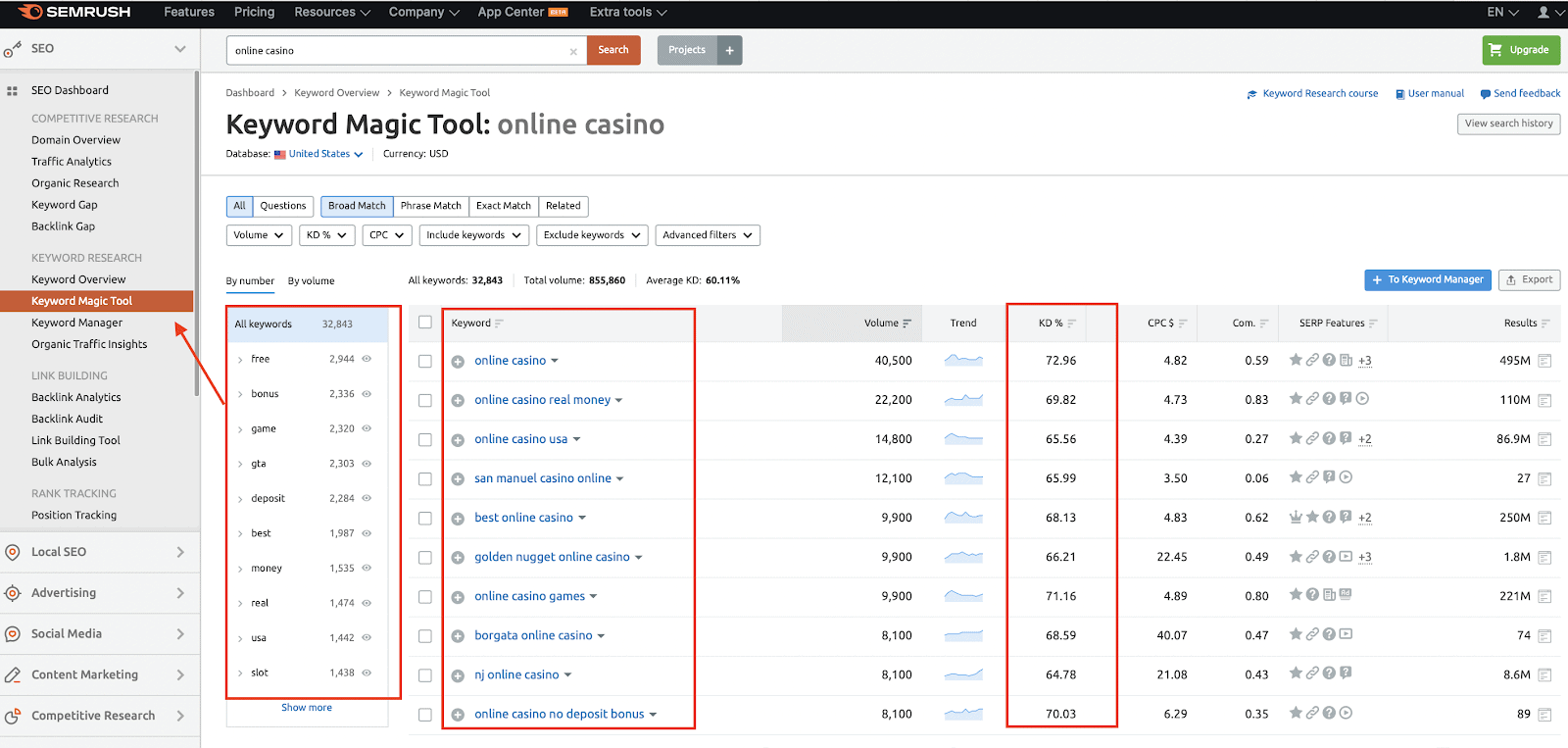Image resolution: width=1568 pixels, height=748 pixels.
Task: Click the user account icon in top bar
Action: [x=1543, y=13]
